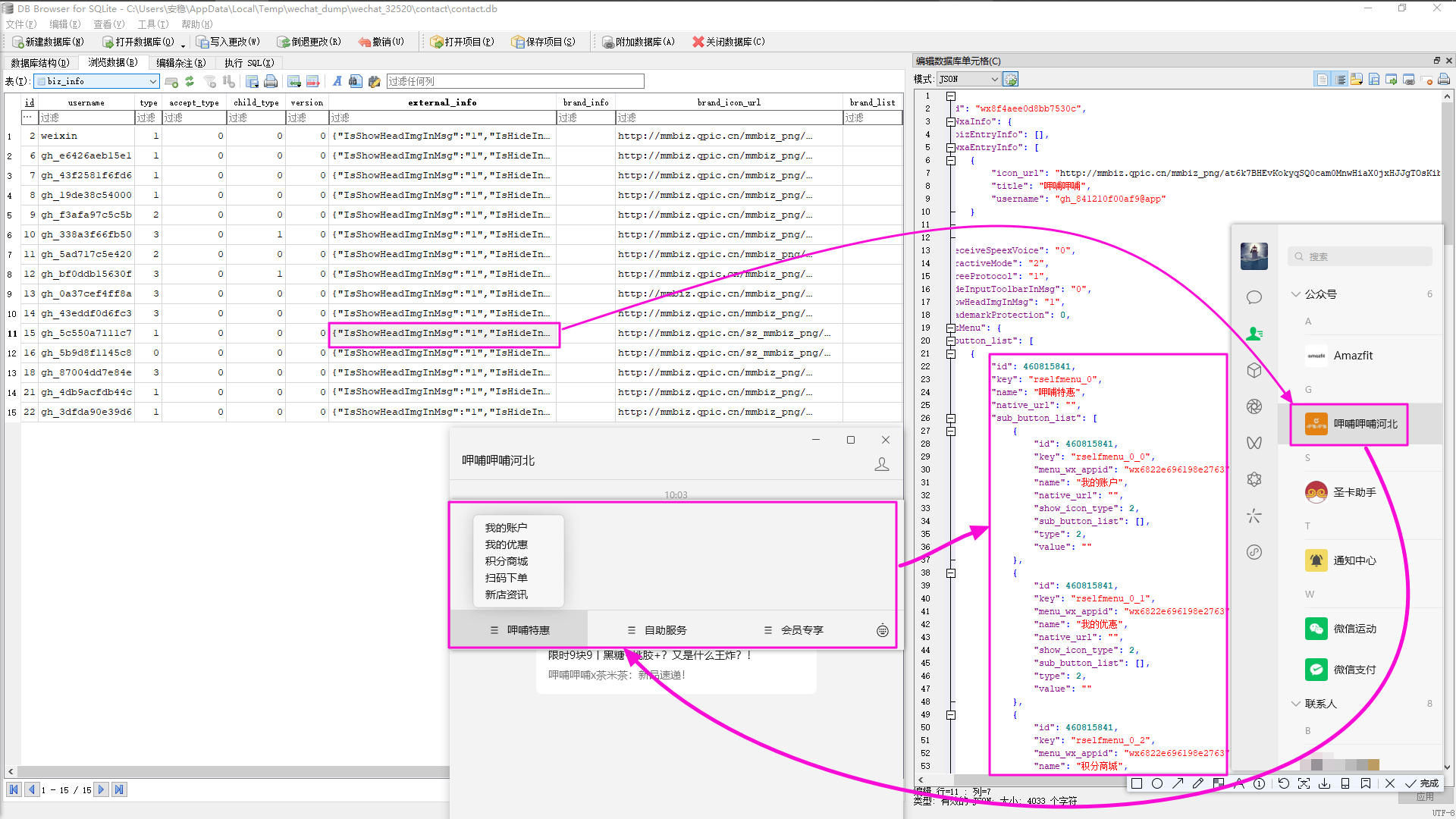1456x819 pixels.
Task: Click the 写入更改(W) button
Action: (227, 42)
